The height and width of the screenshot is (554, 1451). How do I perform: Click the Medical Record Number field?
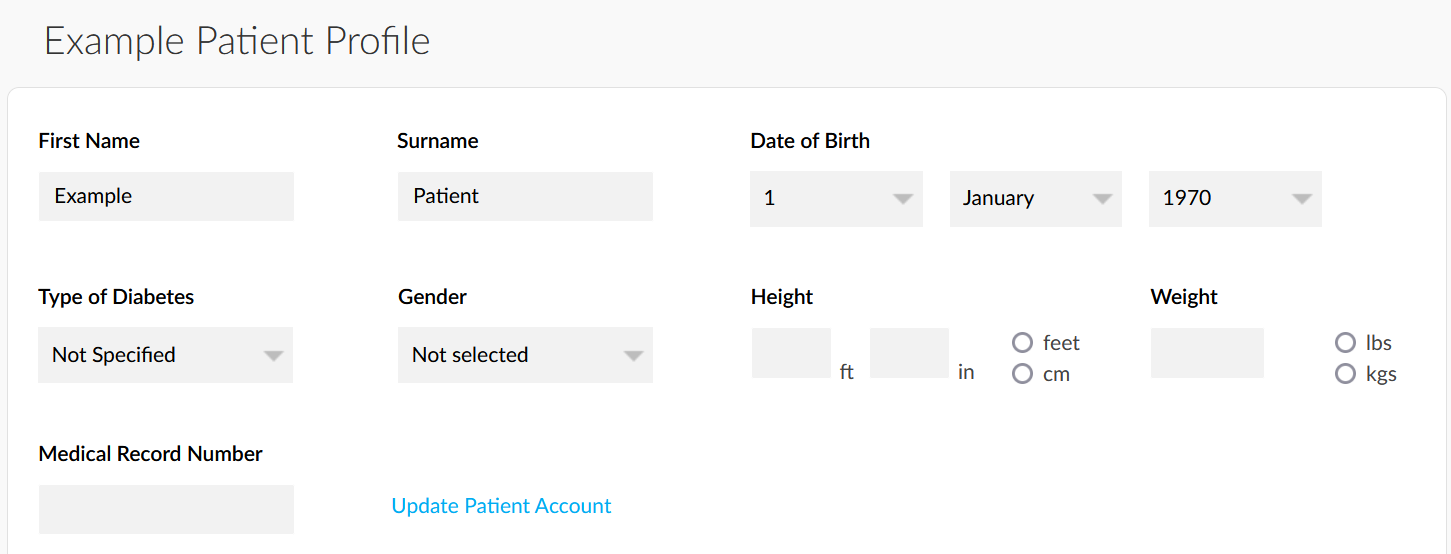pos(166,509)
